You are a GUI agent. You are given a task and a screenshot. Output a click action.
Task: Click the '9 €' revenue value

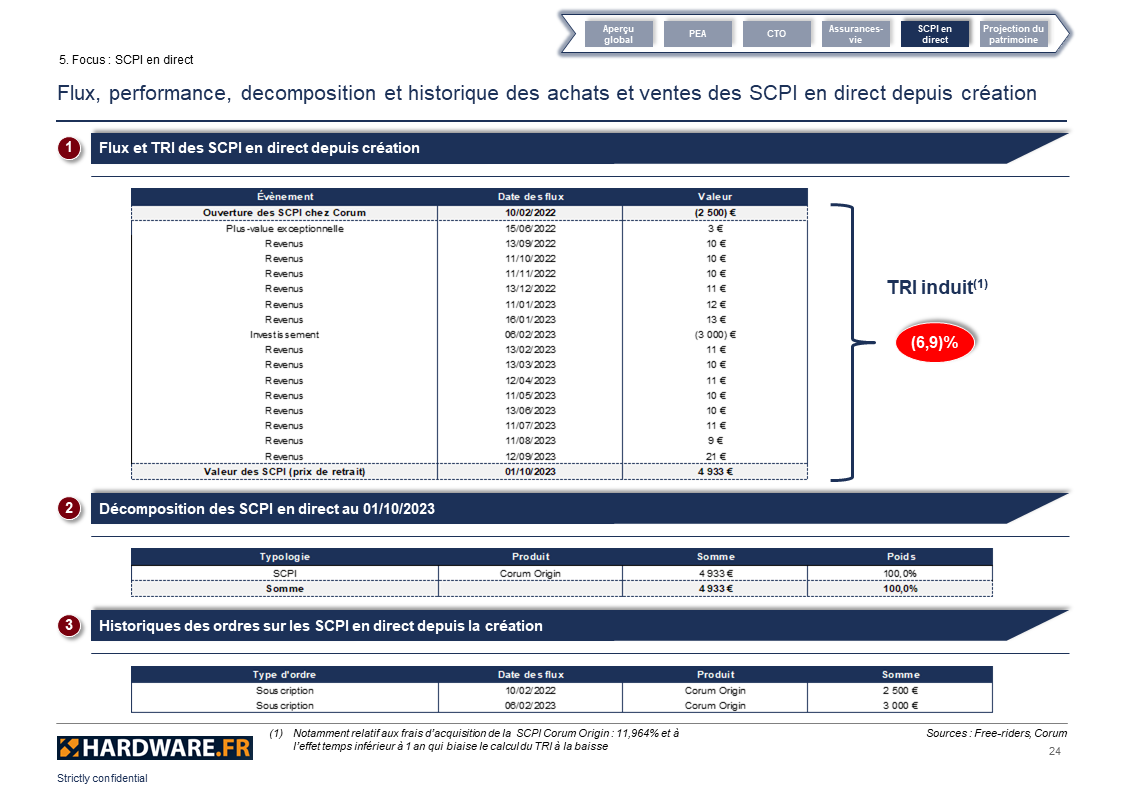(715, 440)
